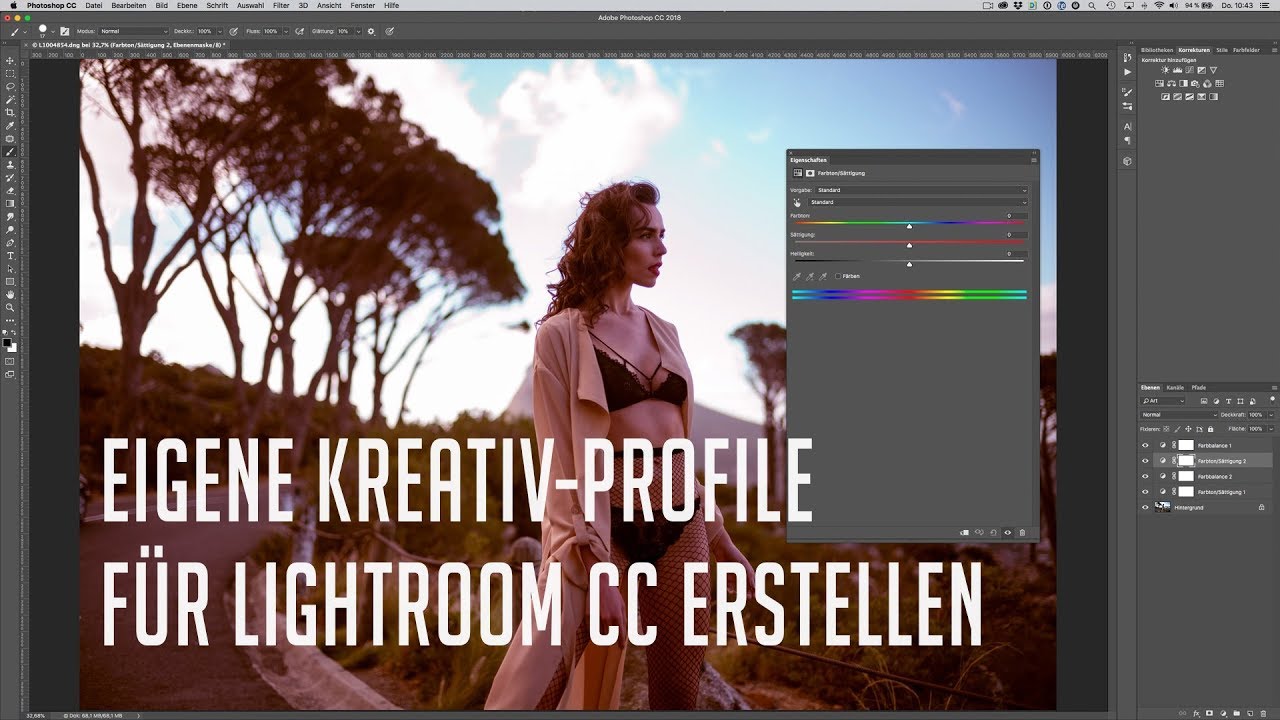Click the Farbton hue slider handle
The height and width of the screenshot is (720, 1280).
(910, 226)
